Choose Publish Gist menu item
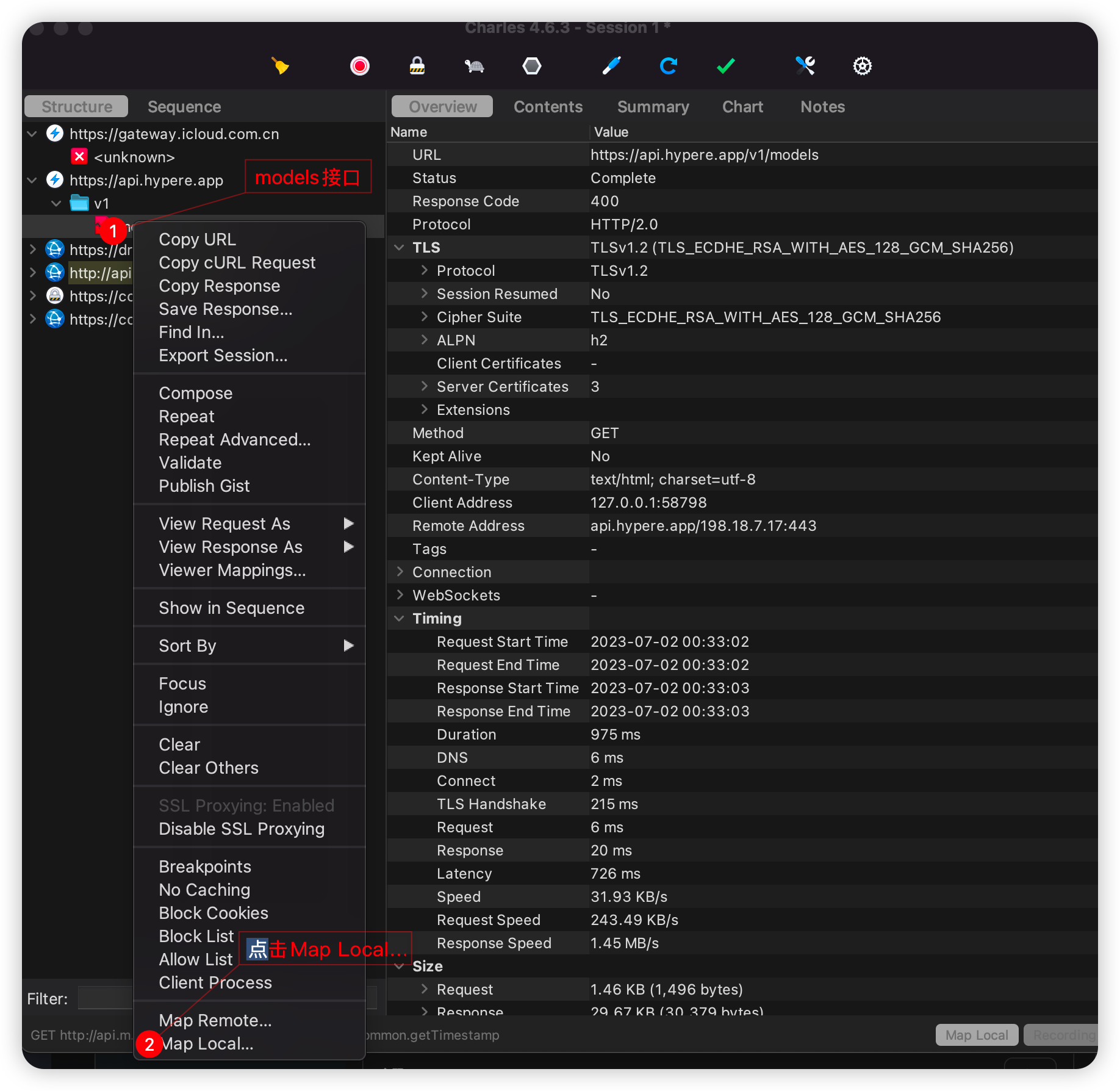Image resolution: width=1120 pixels, height=1091 pixels. 249,486
